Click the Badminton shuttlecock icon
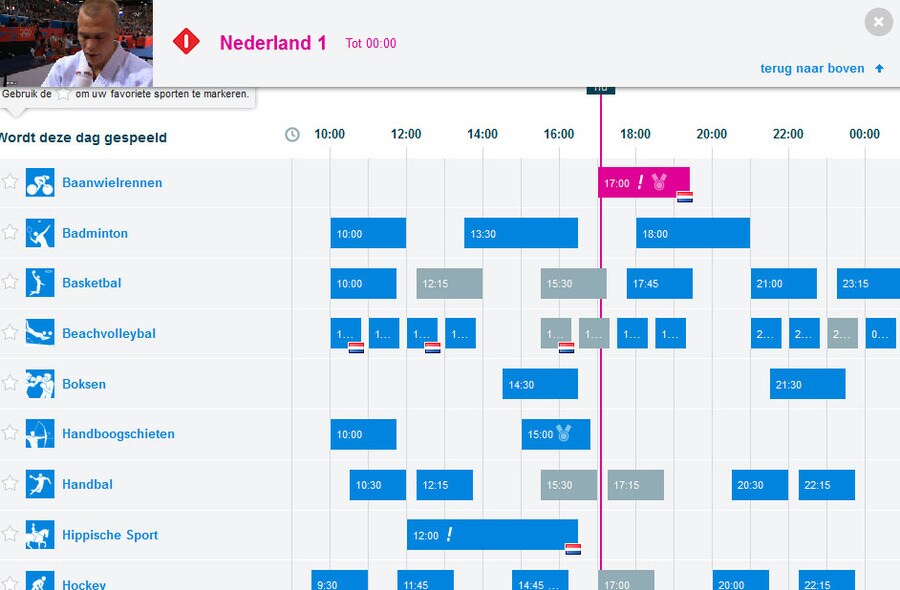The width and height of the screenshot is (900, 590). pyautogui.click(x=40, y=233)
